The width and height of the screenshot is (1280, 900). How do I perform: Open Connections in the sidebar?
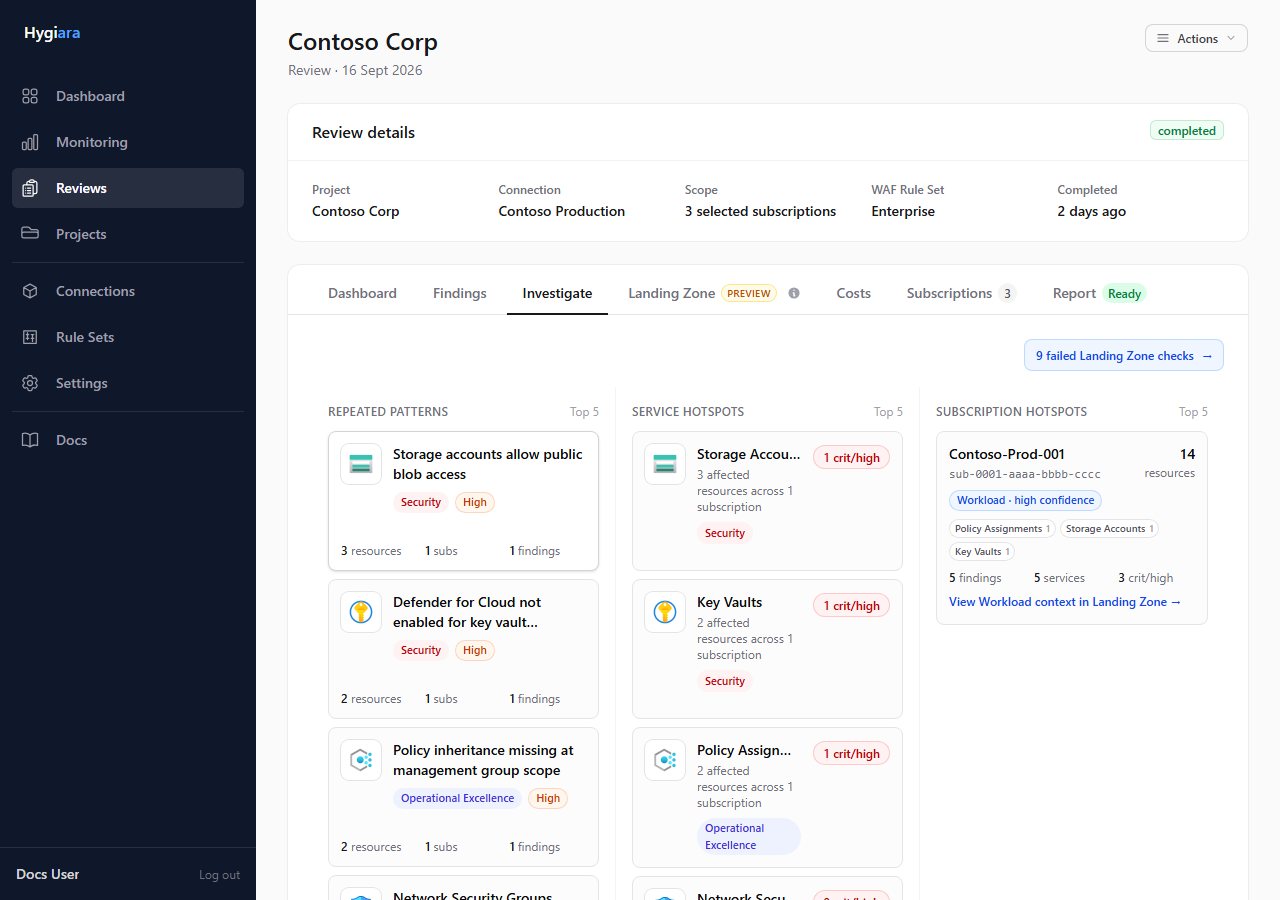(x=128, y=291)
